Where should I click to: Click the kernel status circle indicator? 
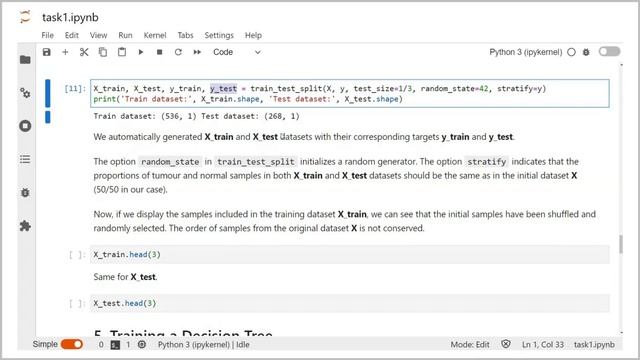pyautogui.click(x=571, y=52)
